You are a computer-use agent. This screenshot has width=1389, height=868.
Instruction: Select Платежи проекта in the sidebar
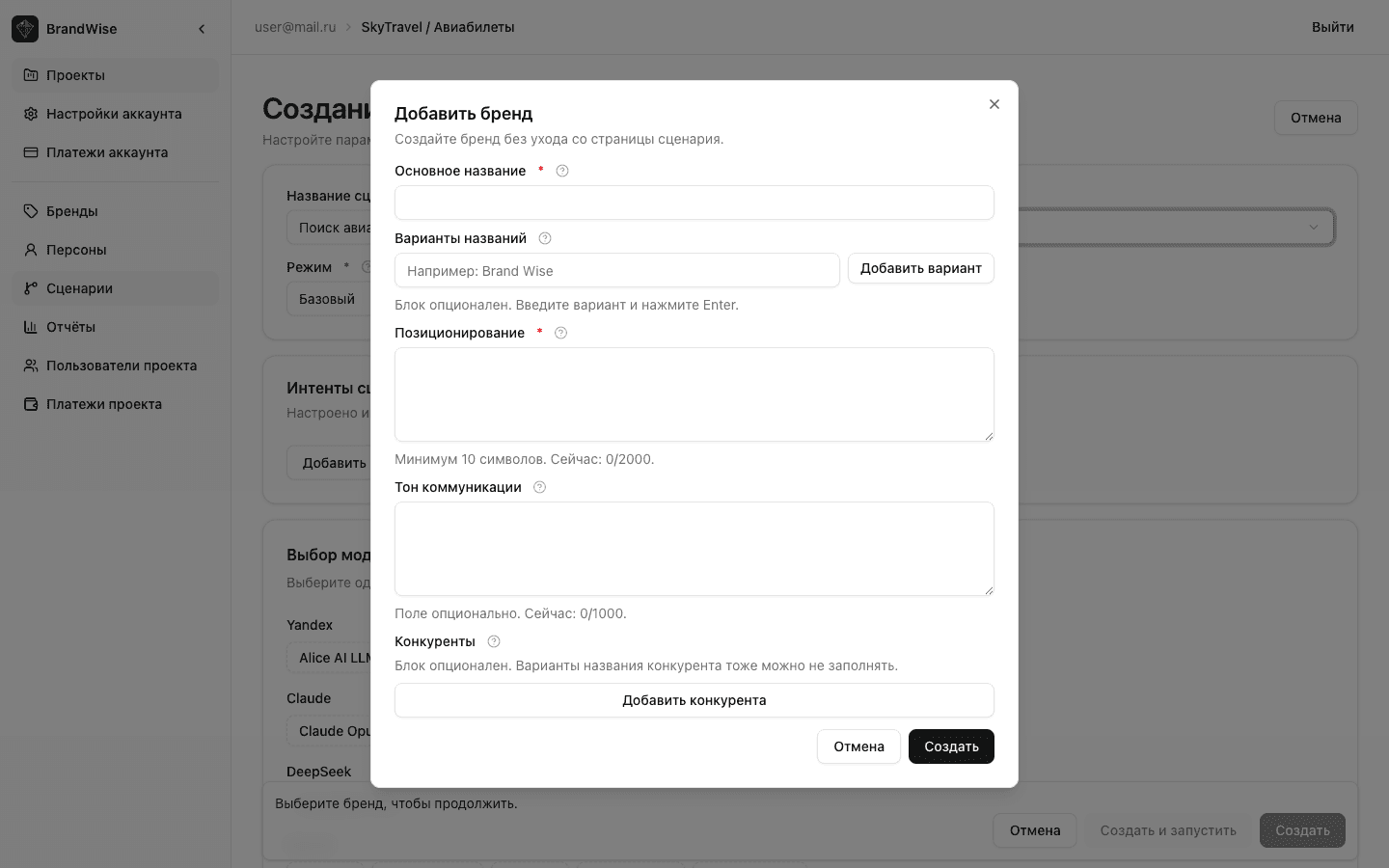tap(30, 404)
